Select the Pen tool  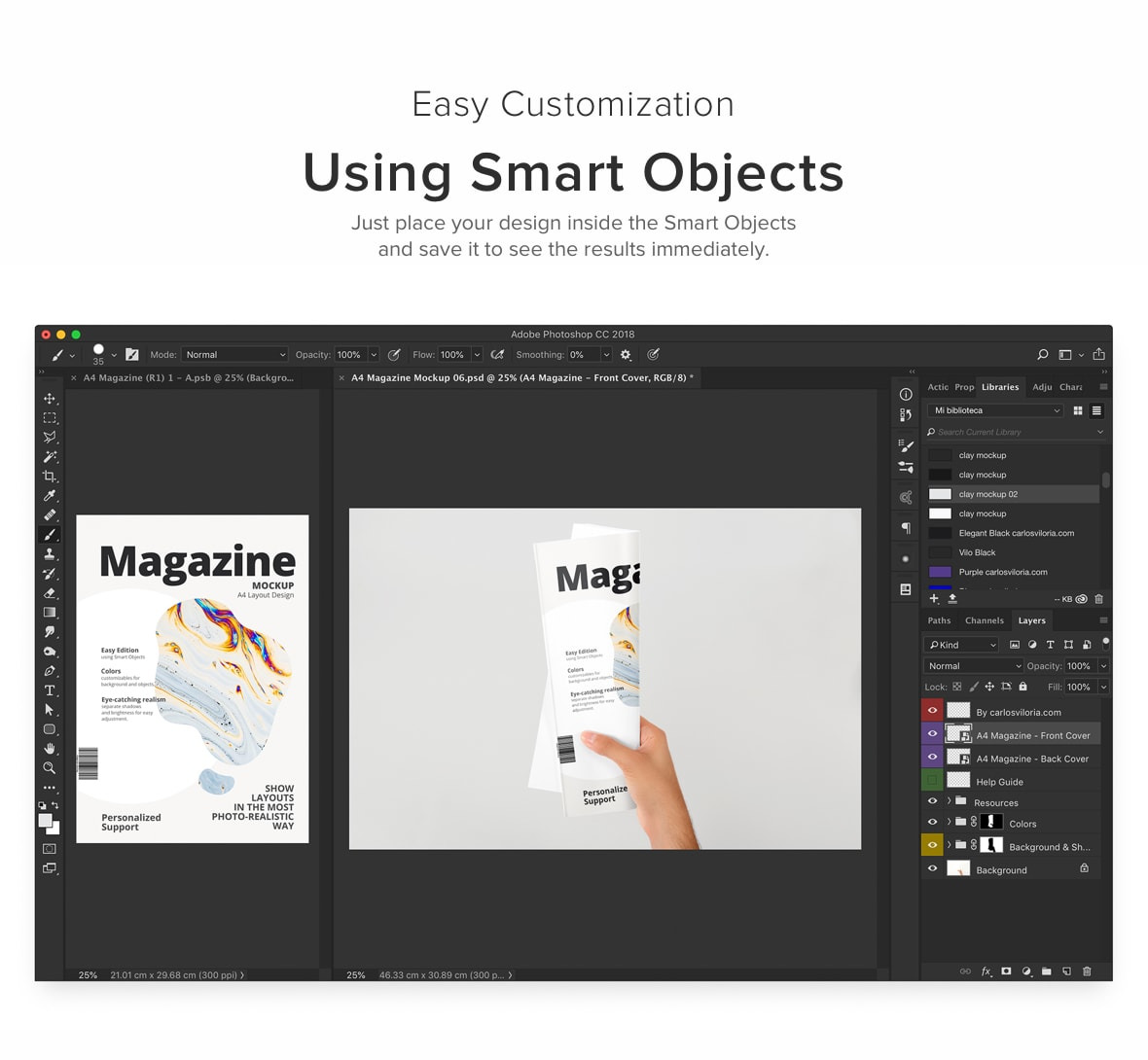point(50,671)
